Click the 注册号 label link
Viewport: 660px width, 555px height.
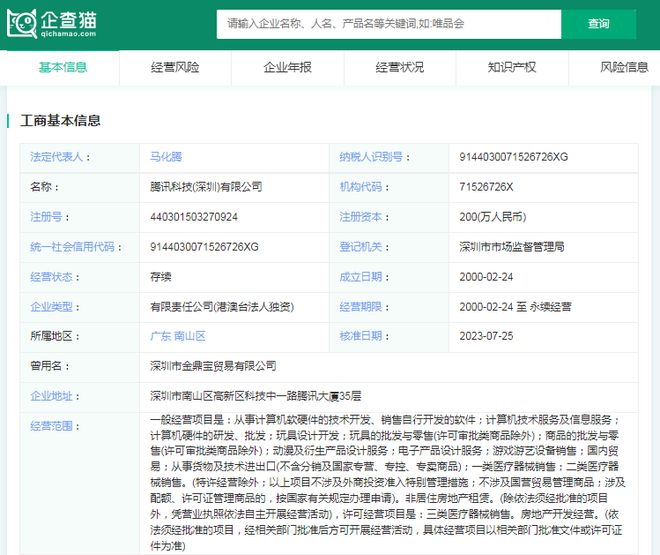46,217
